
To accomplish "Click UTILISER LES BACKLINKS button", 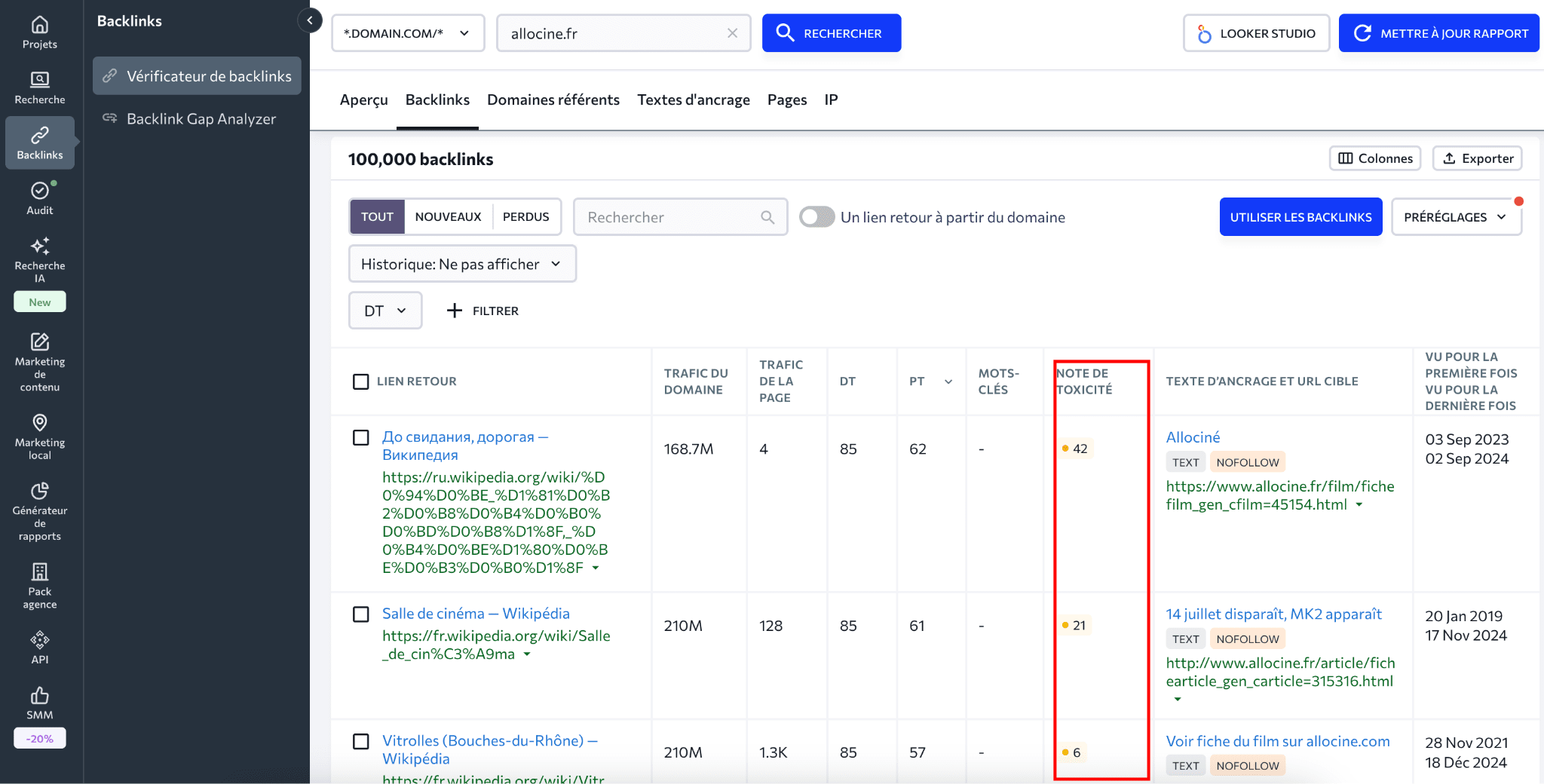I will coord(1301,217).
